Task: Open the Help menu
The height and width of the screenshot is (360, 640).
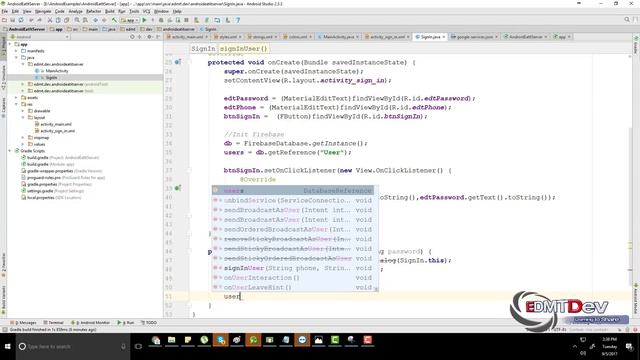Action: [177, 11]
